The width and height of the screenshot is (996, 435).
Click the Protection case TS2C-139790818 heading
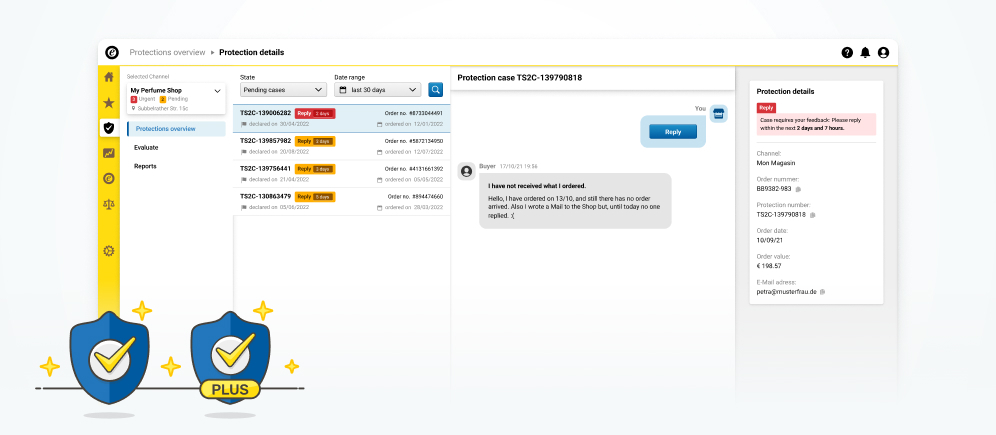pos(520,78)
